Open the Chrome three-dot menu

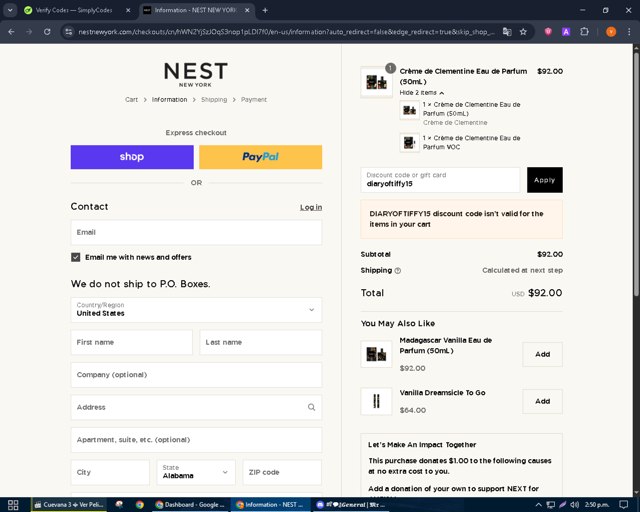[x=629, y=31]
